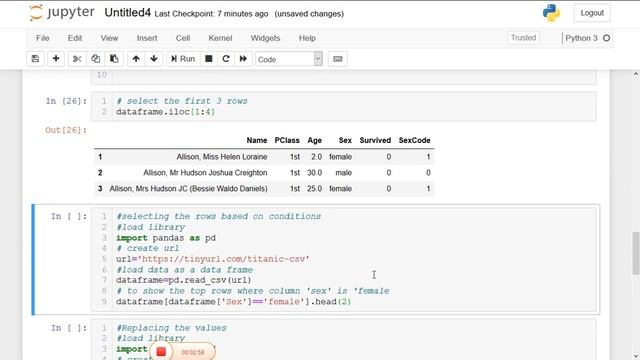Click the SexCode column header
The image size is (640, 360).
tap(414, 140)
